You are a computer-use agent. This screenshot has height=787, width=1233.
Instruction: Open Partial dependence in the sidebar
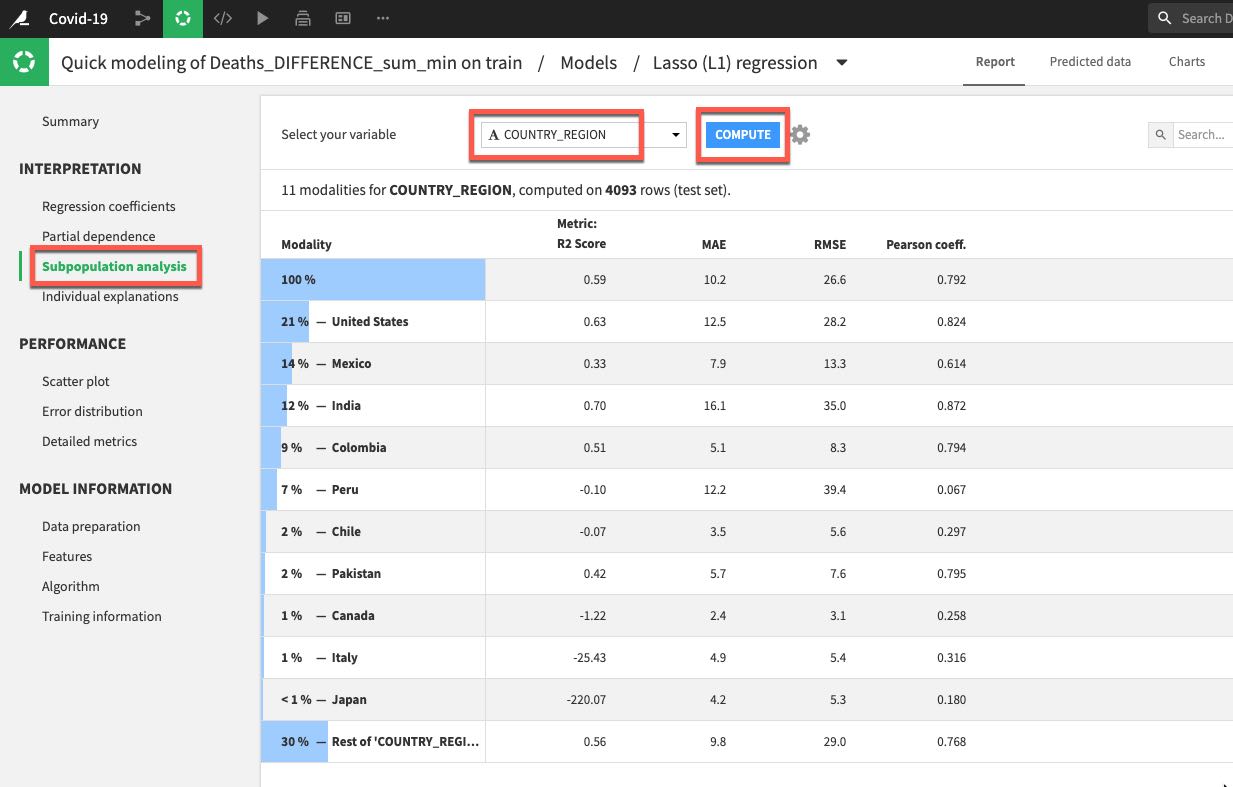coord(98,237)
